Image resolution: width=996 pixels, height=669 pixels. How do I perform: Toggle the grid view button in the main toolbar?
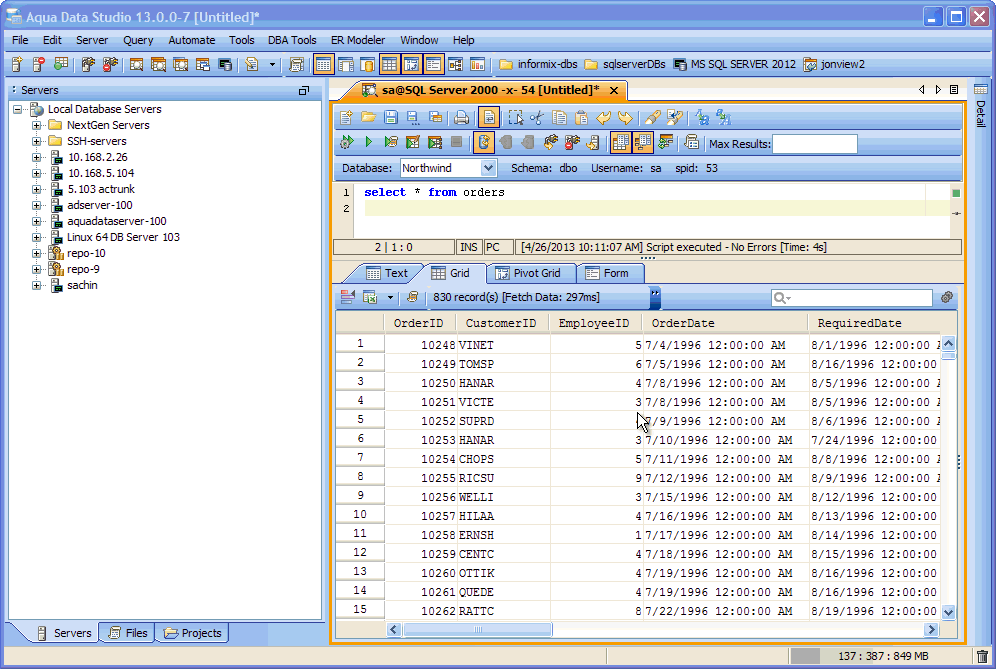coord(389,64)
